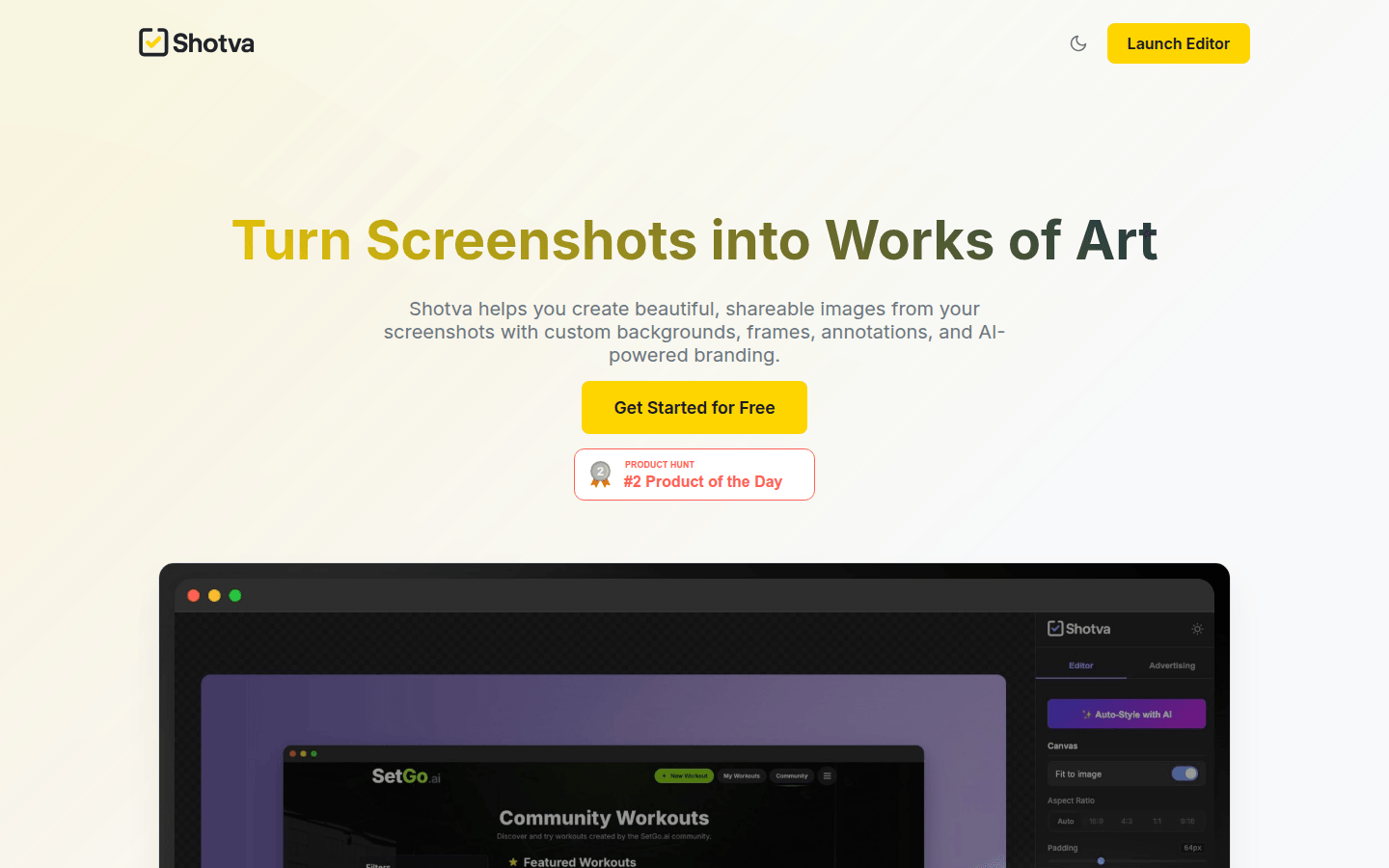Viewport: 1389px width, 868px height.
Task: Click the Canvas section label
Action: pyautogui.click(x=1062, y=746)
